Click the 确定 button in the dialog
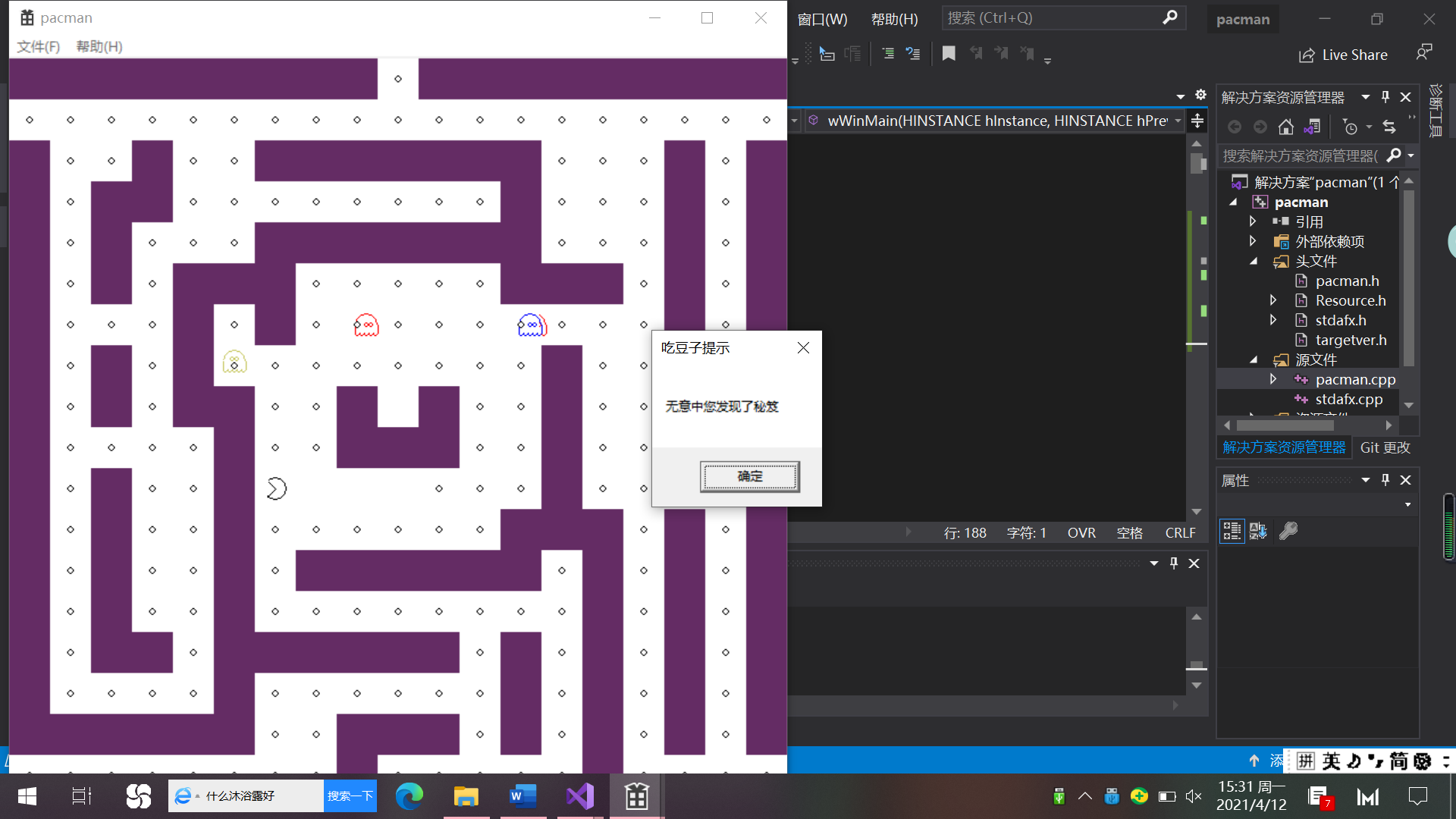This screenshot has width=1456, height=819. 749,476
